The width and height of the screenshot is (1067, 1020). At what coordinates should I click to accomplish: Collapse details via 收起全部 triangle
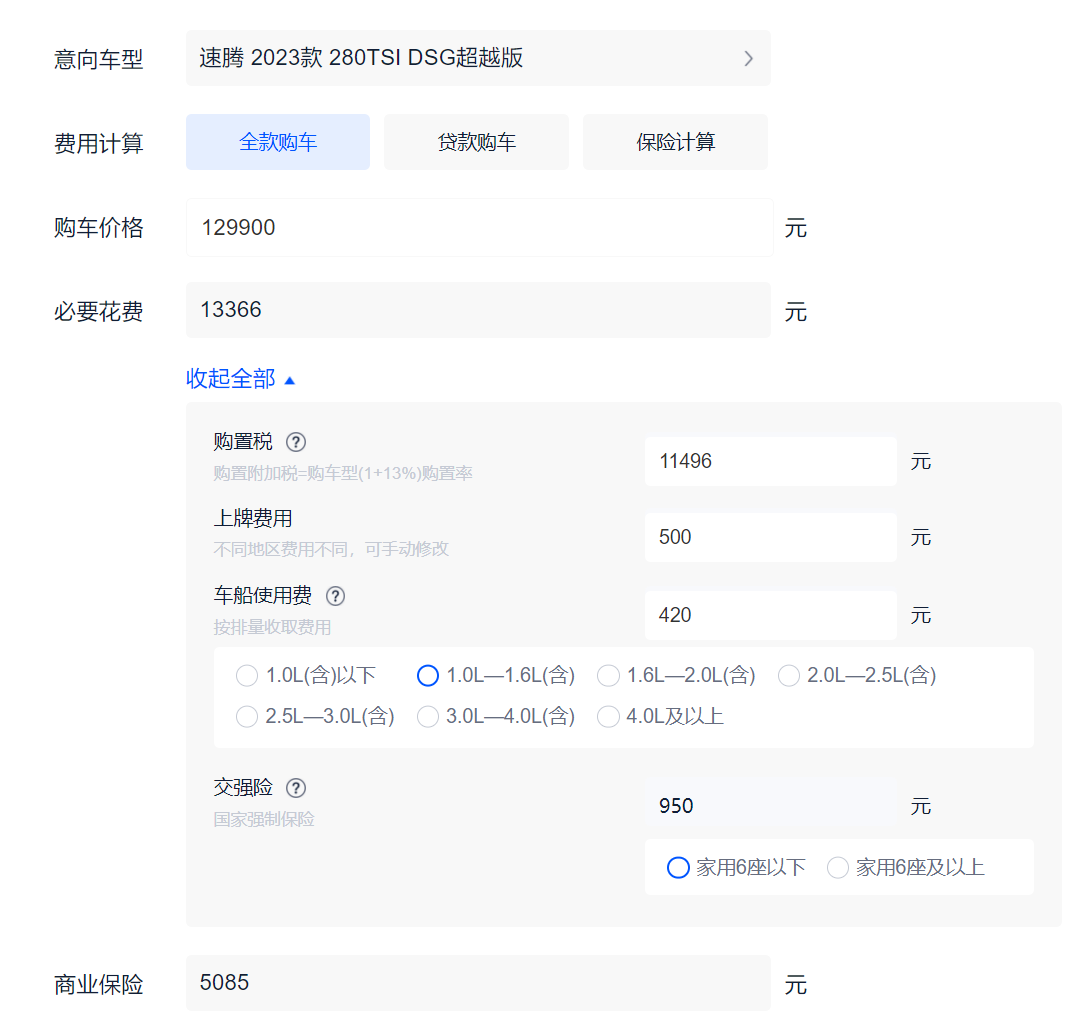[x=290, y=381]
